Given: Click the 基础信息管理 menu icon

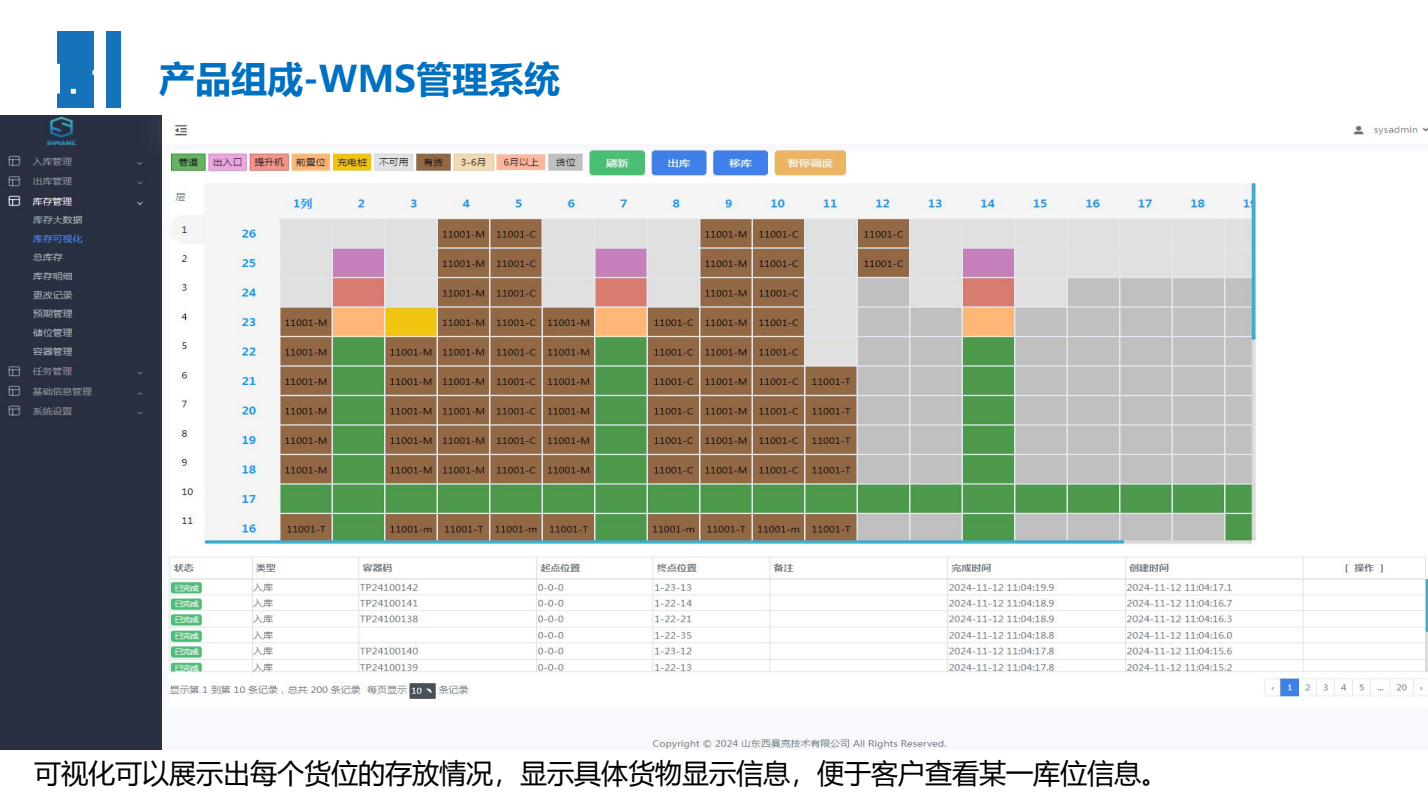Looking at the screenshot, I should coord(14,391).
